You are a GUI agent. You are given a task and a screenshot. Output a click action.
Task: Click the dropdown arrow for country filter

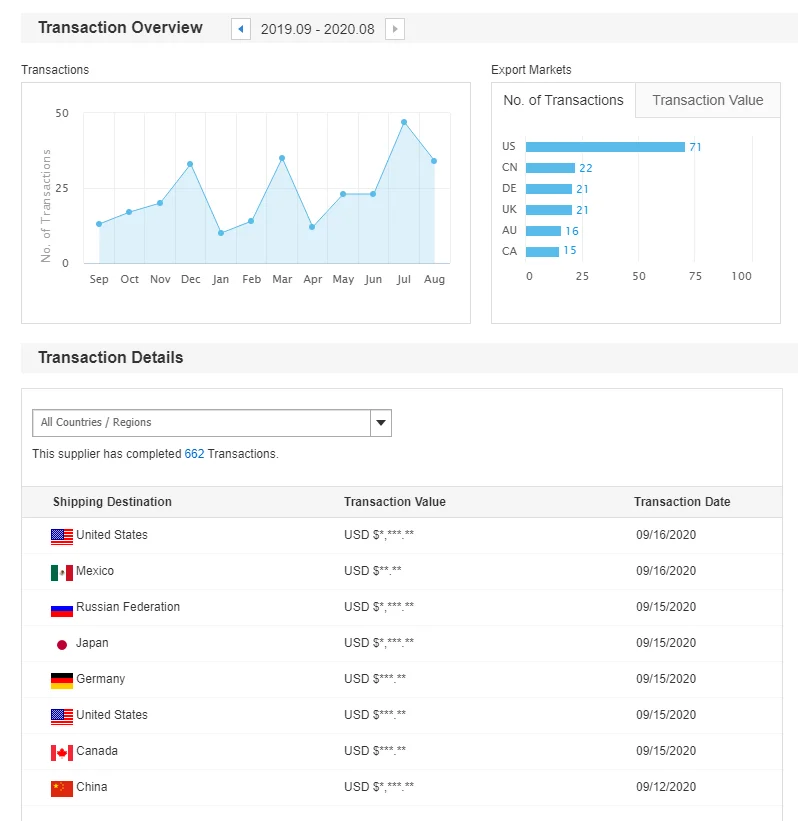[x=380, y=423]
